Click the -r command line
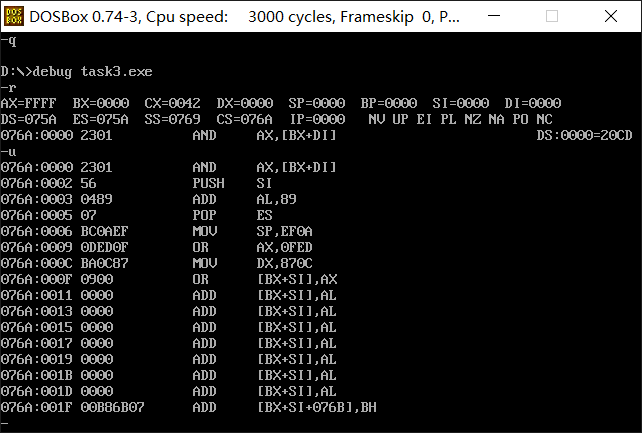 coord(9,87)
